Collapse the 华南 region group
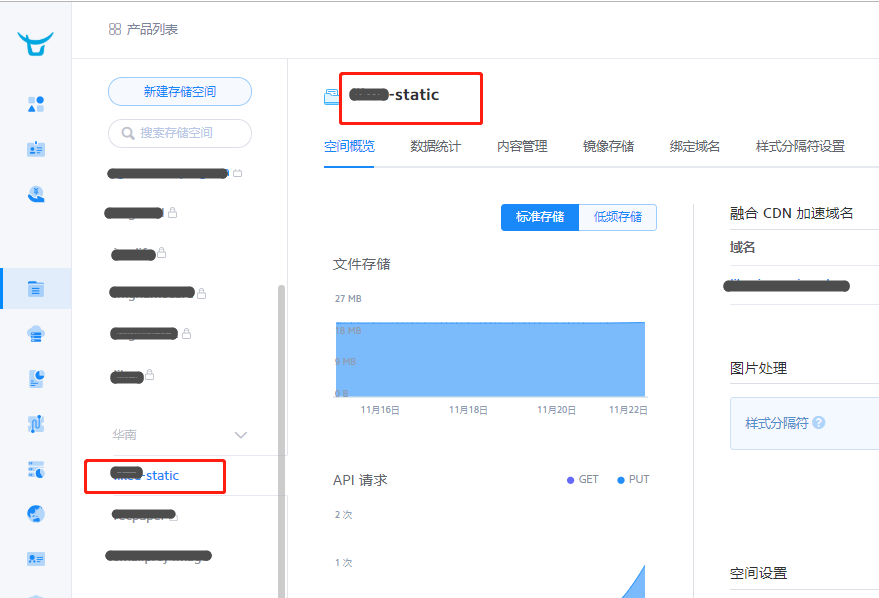The height and width of the screenshot is (598, 879). (240, 435)
